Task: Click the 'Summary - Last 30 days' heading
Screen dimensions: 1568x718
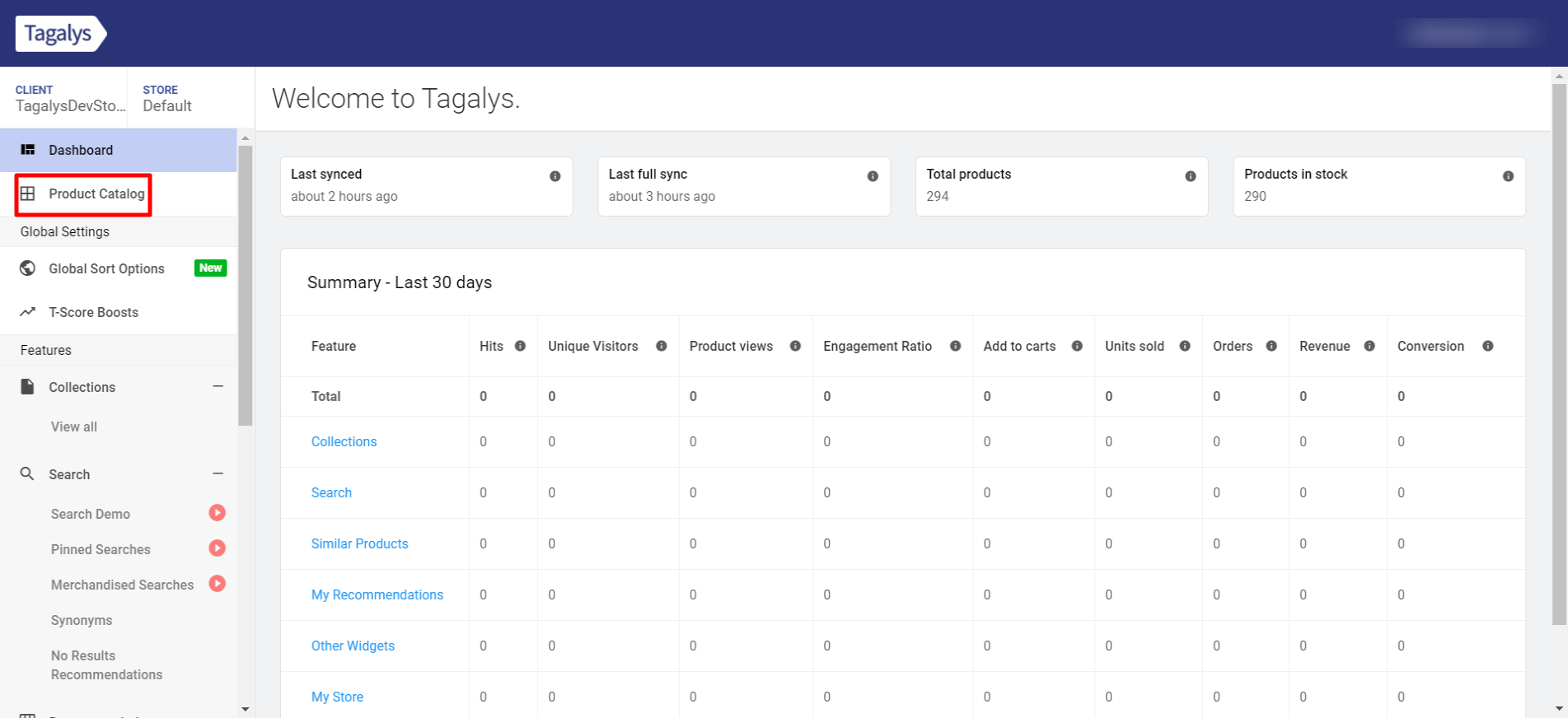Action: 400,282
